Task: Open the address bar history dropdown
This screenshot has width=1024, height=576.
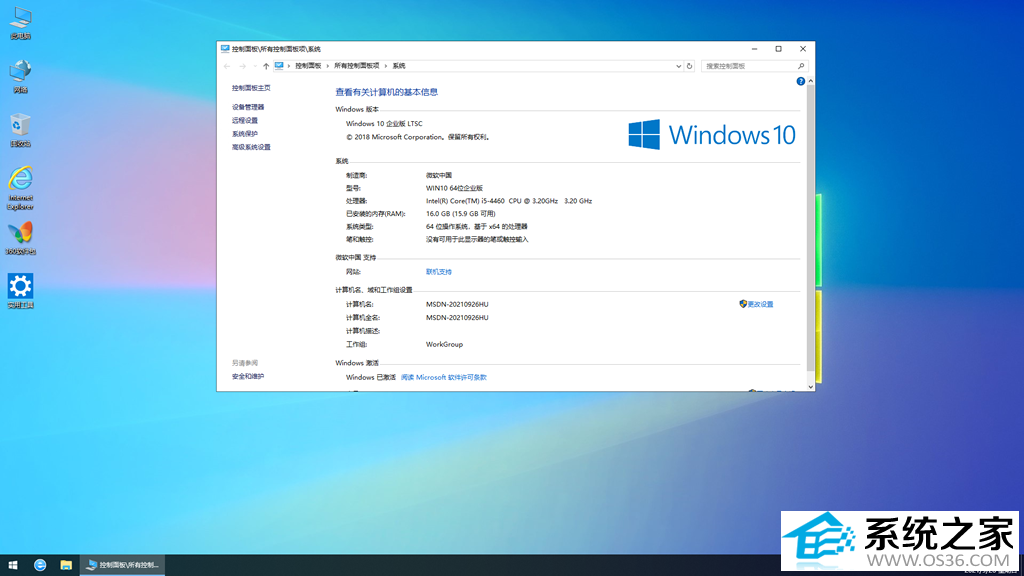Action: coord(678,66)
